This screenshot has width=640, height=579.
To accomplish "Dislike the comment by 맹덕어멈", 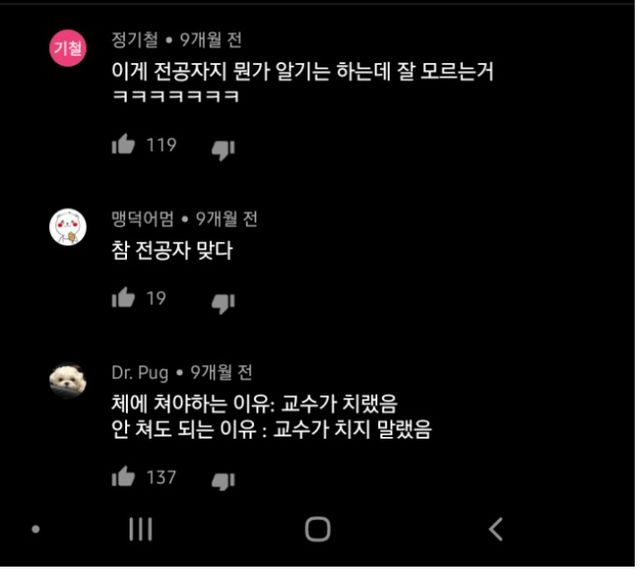I will pos(223,304).
